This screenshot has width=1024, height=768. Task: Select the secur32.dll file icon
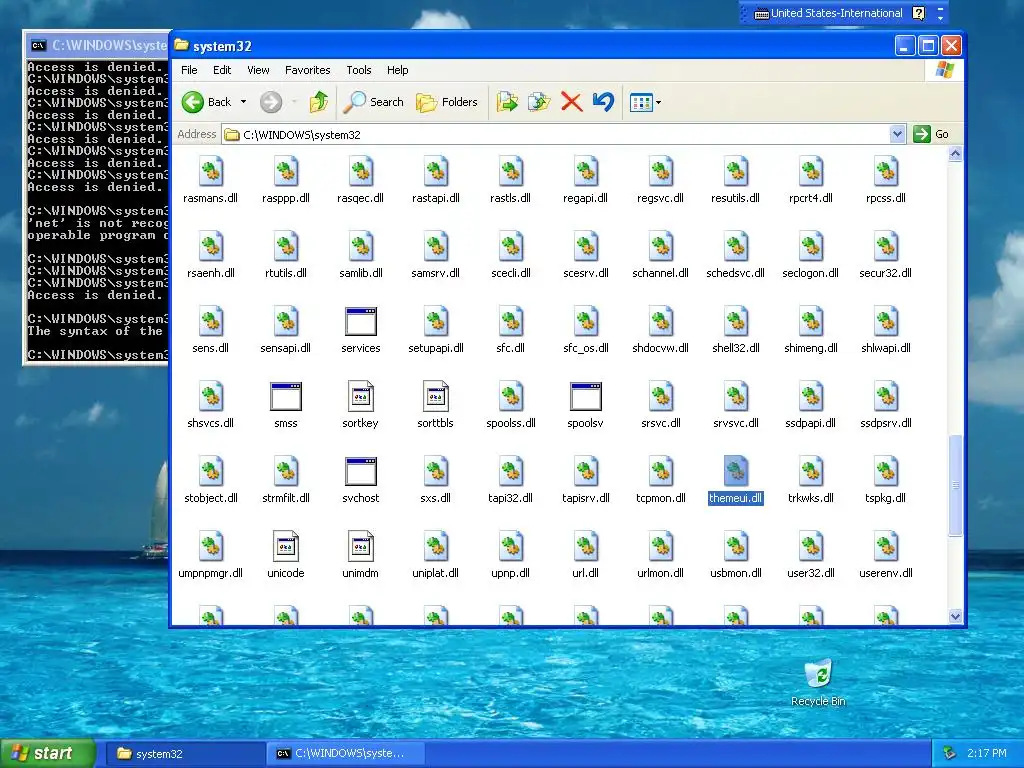(886, 246)
